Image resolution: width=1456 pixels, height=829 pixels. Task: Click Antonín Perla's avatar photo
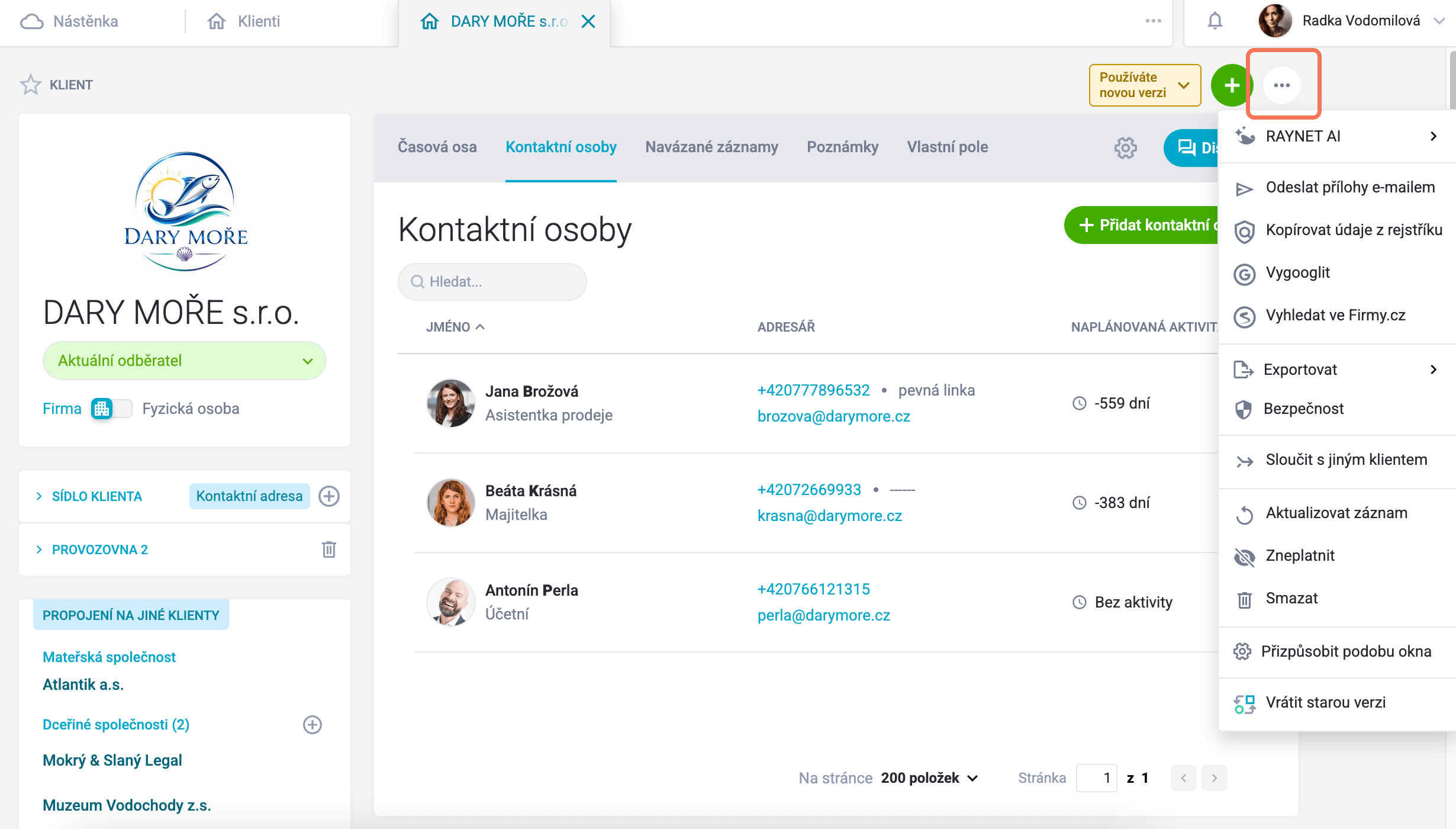(x=450, y=602)
